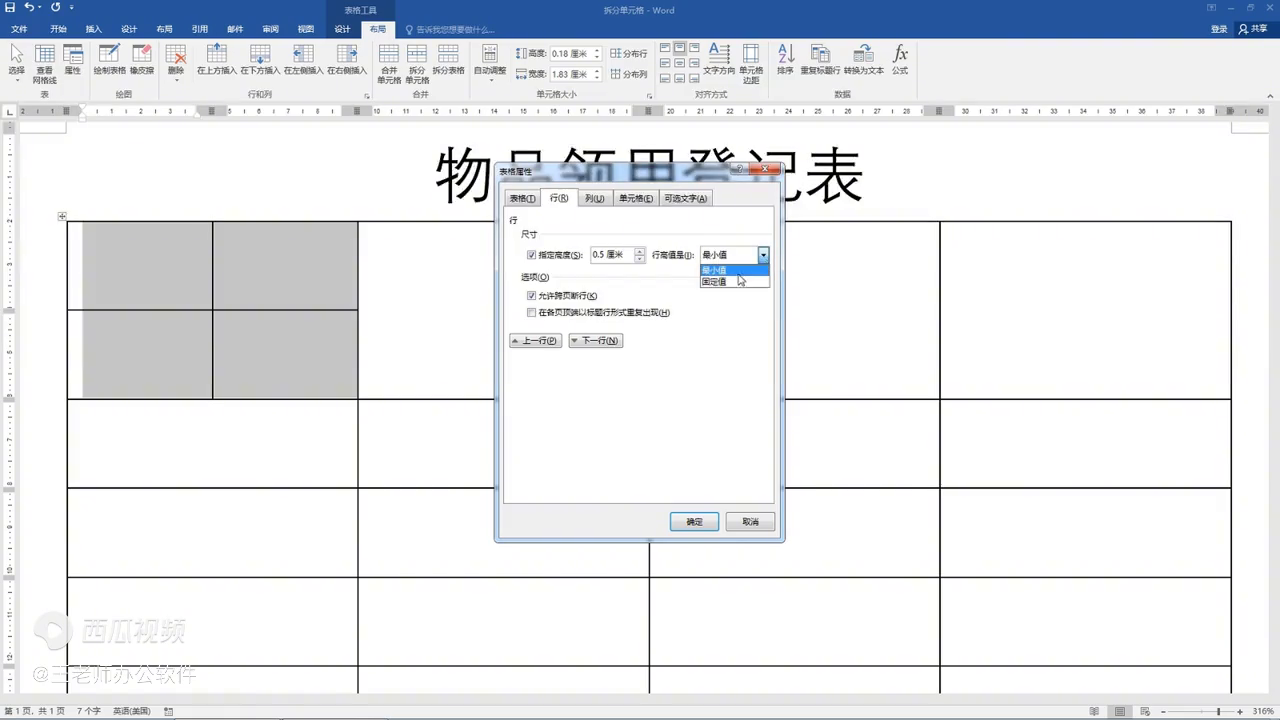The image size is (1280, 720).
Task: Select align top center alignment icon
Action: click(679, 48)
